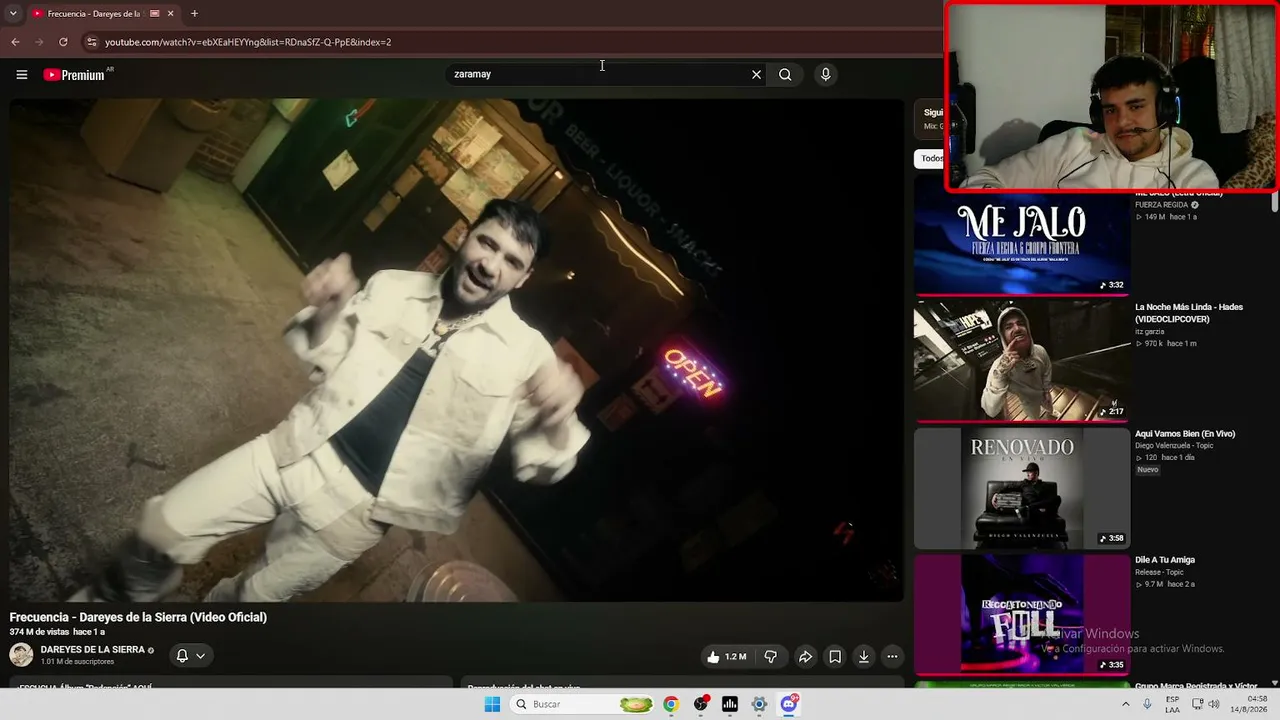Open Aquí Vamos Bien (En Vivo) title
The image size is (1280, 720).
[1185, 434]
